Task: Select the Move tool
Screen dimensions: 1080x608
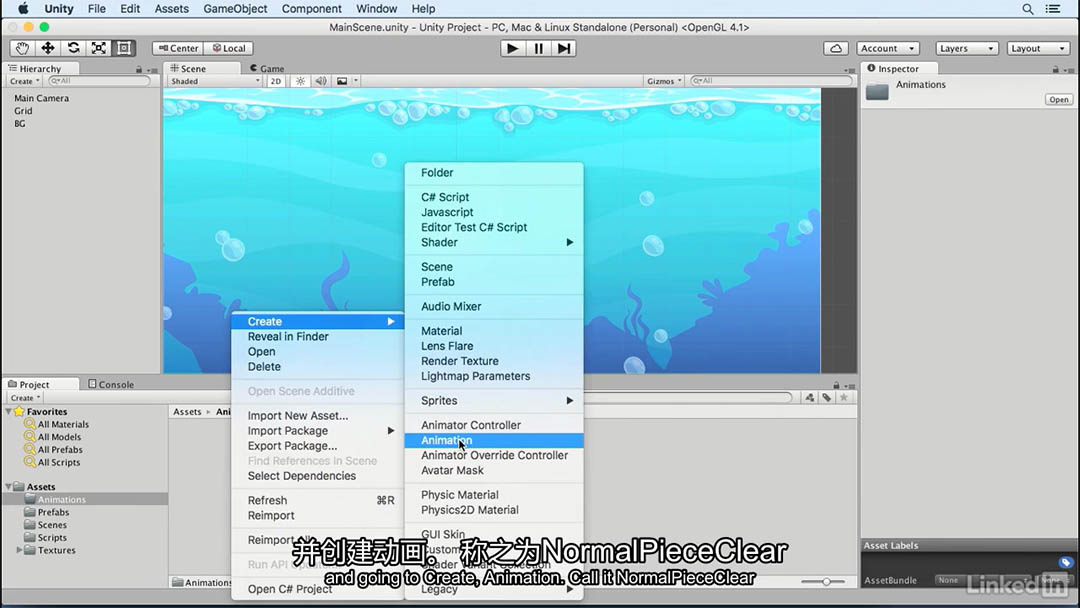Action: point(48,48)
